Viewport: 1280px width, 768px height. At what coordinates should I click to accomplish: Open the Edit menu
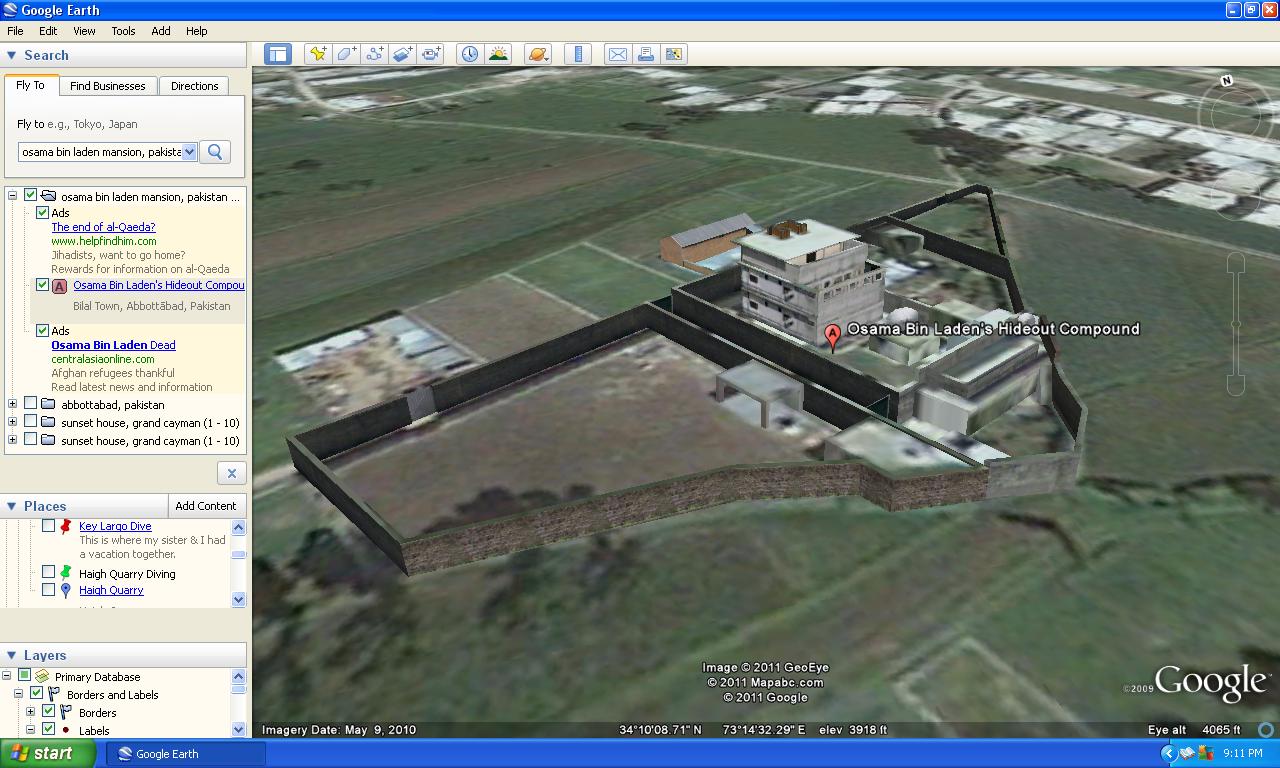[48, 31]
